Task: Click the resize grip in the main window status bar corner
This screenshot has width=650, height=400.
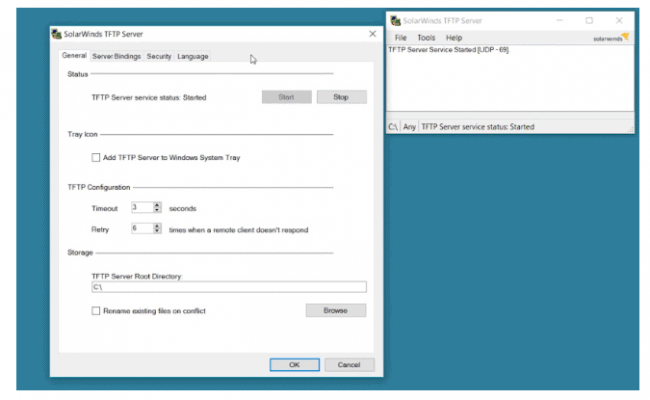Action: coord(631,130)
